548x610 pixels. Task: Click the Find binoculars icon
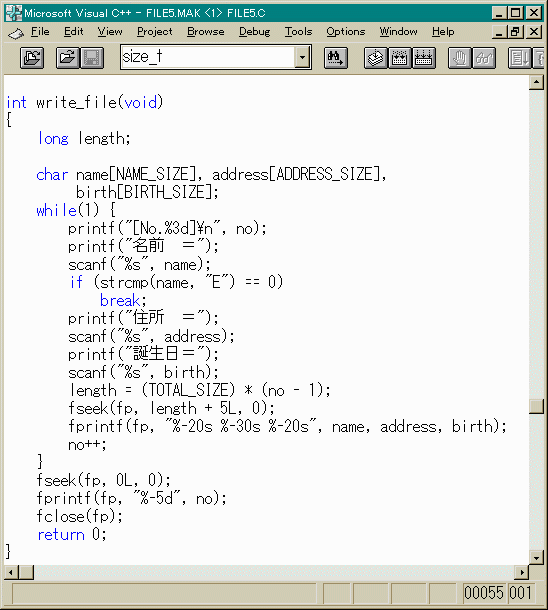coord(336,58)
